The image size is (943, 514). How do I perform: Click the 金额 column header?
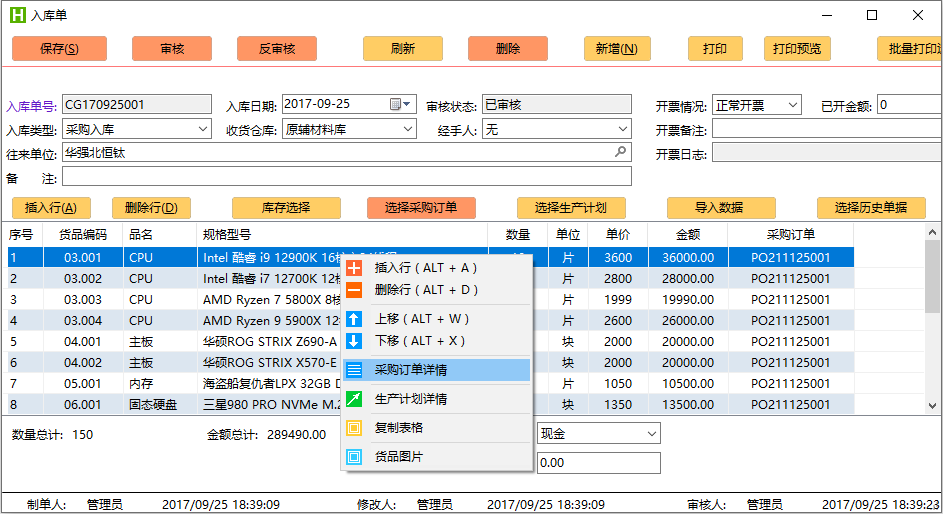pos(688,235)
